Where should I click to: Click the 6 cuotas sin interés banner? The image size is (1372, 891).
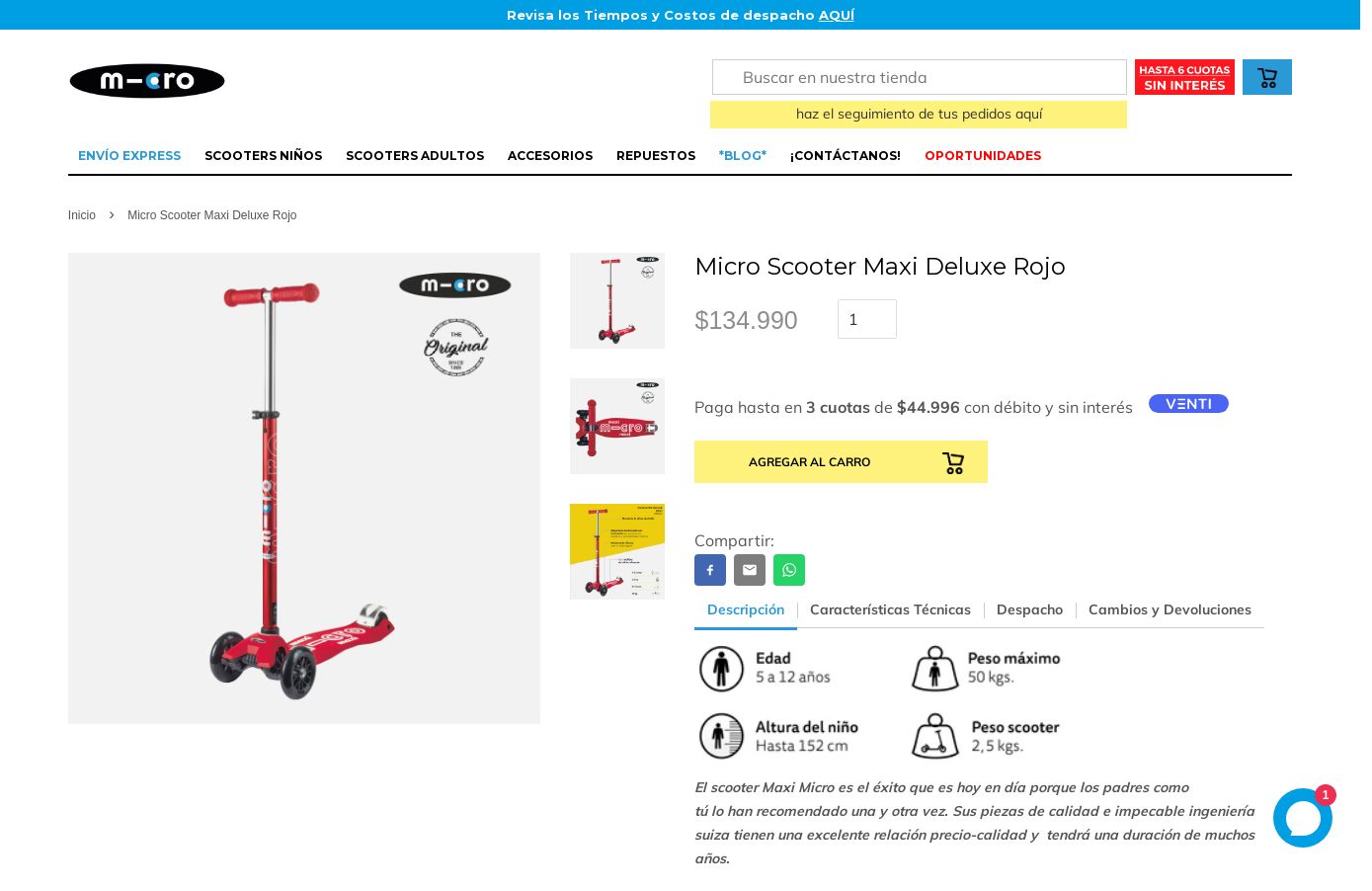coord(1184,77)
